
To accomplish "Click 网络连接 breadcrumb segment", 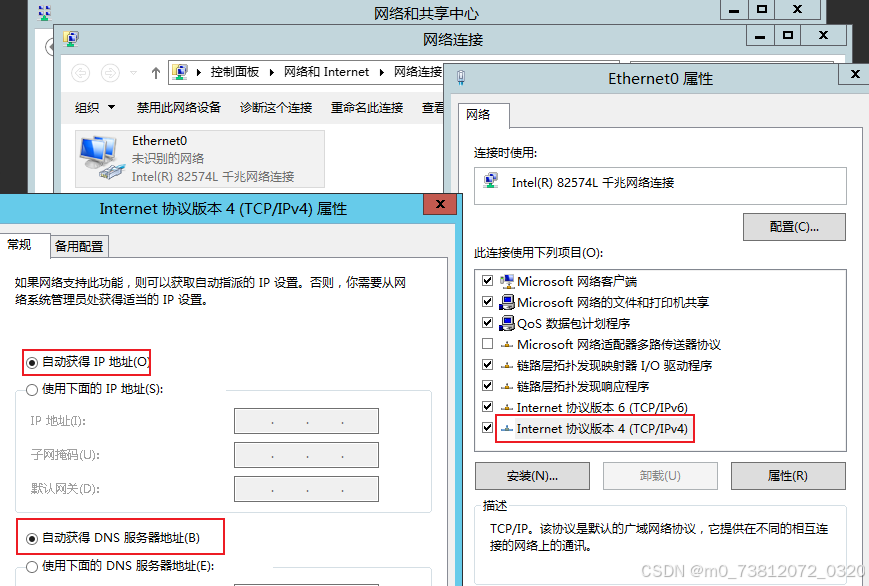I will [418, 72].
